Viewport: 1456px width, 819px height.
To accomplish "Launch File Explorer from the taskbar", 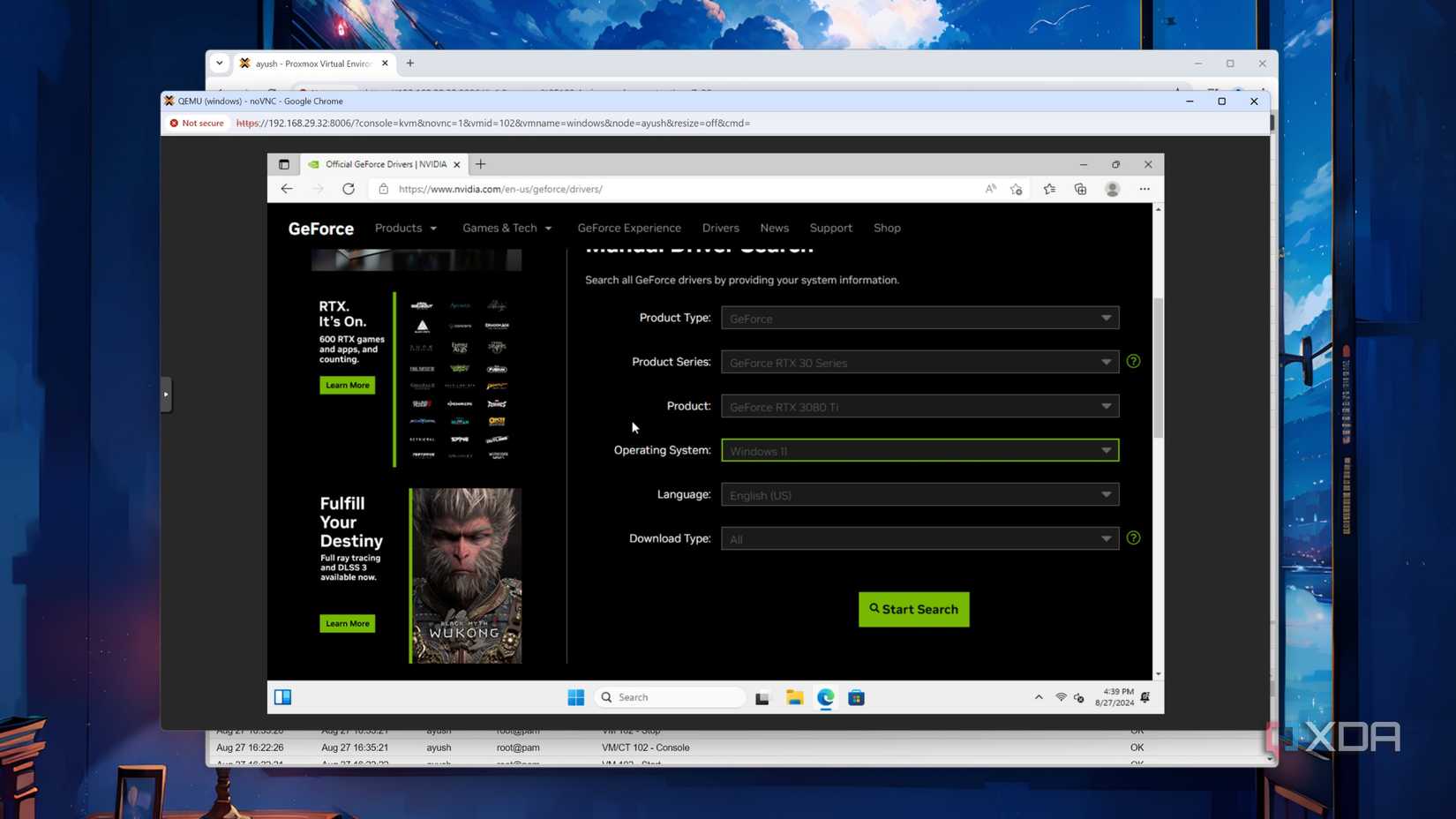I will pyautogui.click(x=795, y=697).
